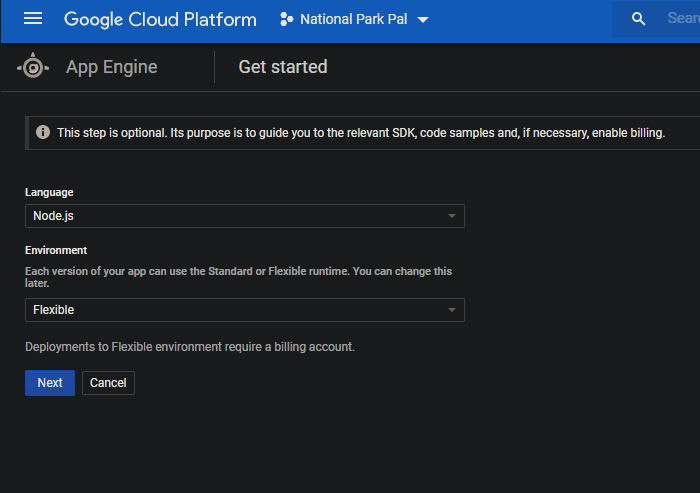This screenshot has height=493, width=700.
Task: Click the arrow on the Language combo box
Action: [x=452, y=216]
